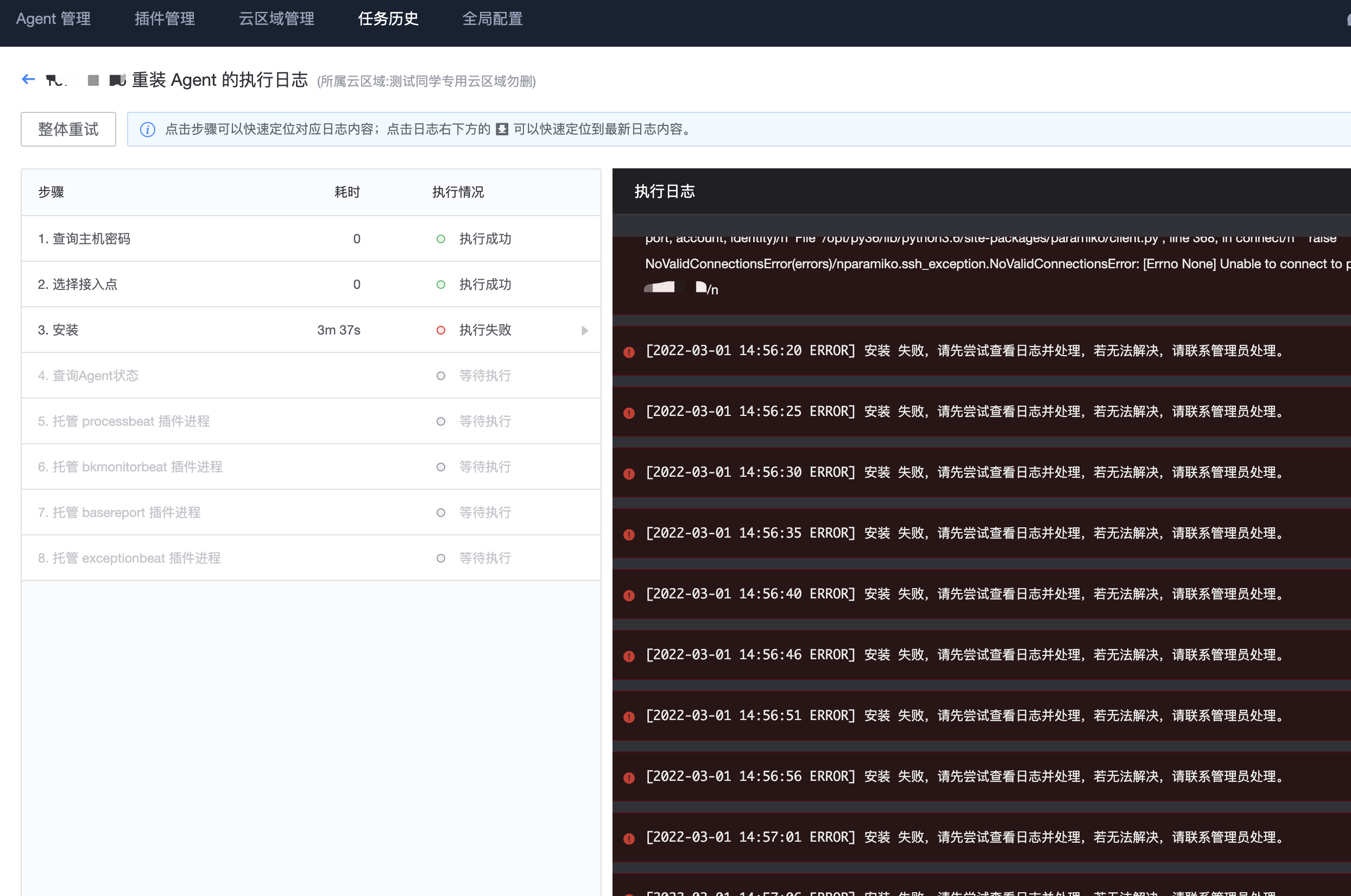Switch to the 云区域管理 tab

click(x=276, y=19)
